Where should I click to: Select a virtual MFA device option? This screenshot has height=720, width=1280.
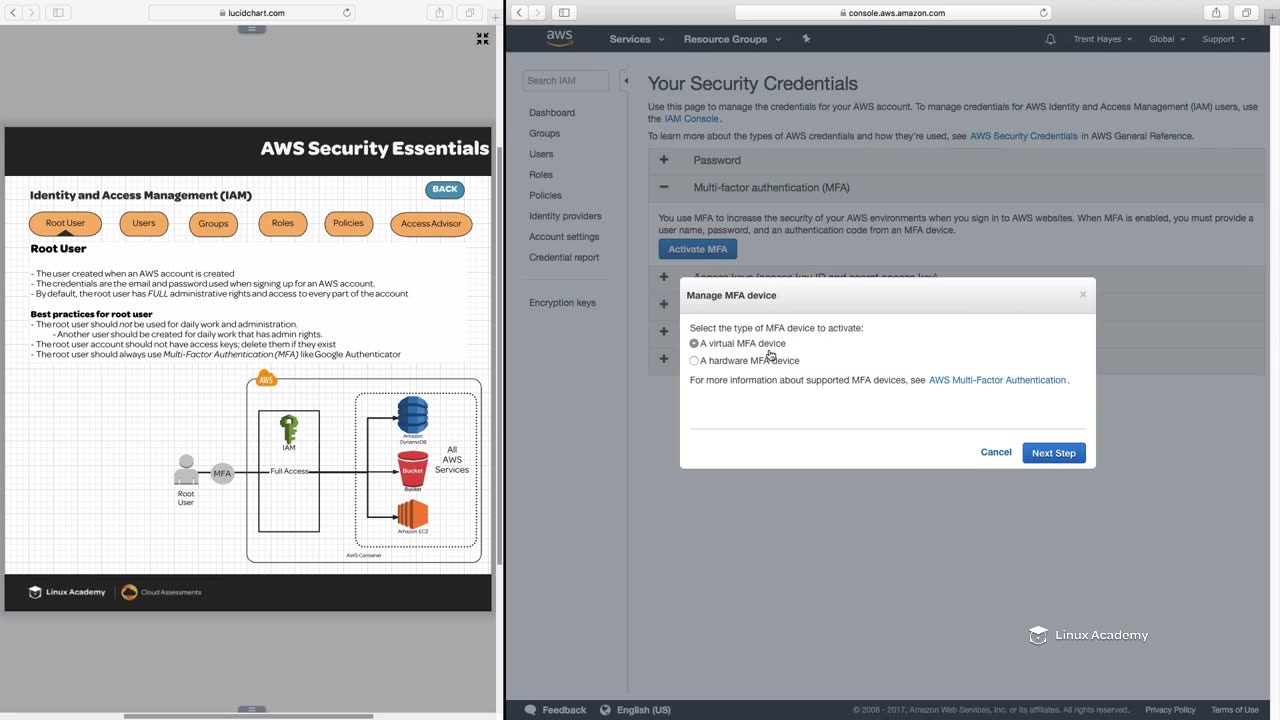coord(694,344)
